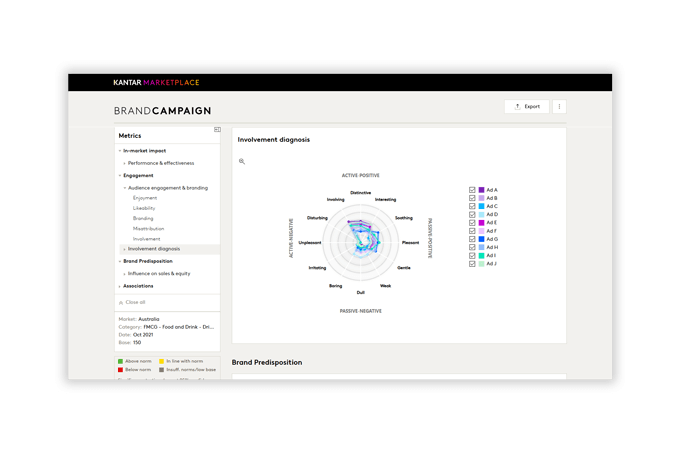The image size is (680, 453).
Task: Open the three-dot more options menu
Action: (559, 106)
